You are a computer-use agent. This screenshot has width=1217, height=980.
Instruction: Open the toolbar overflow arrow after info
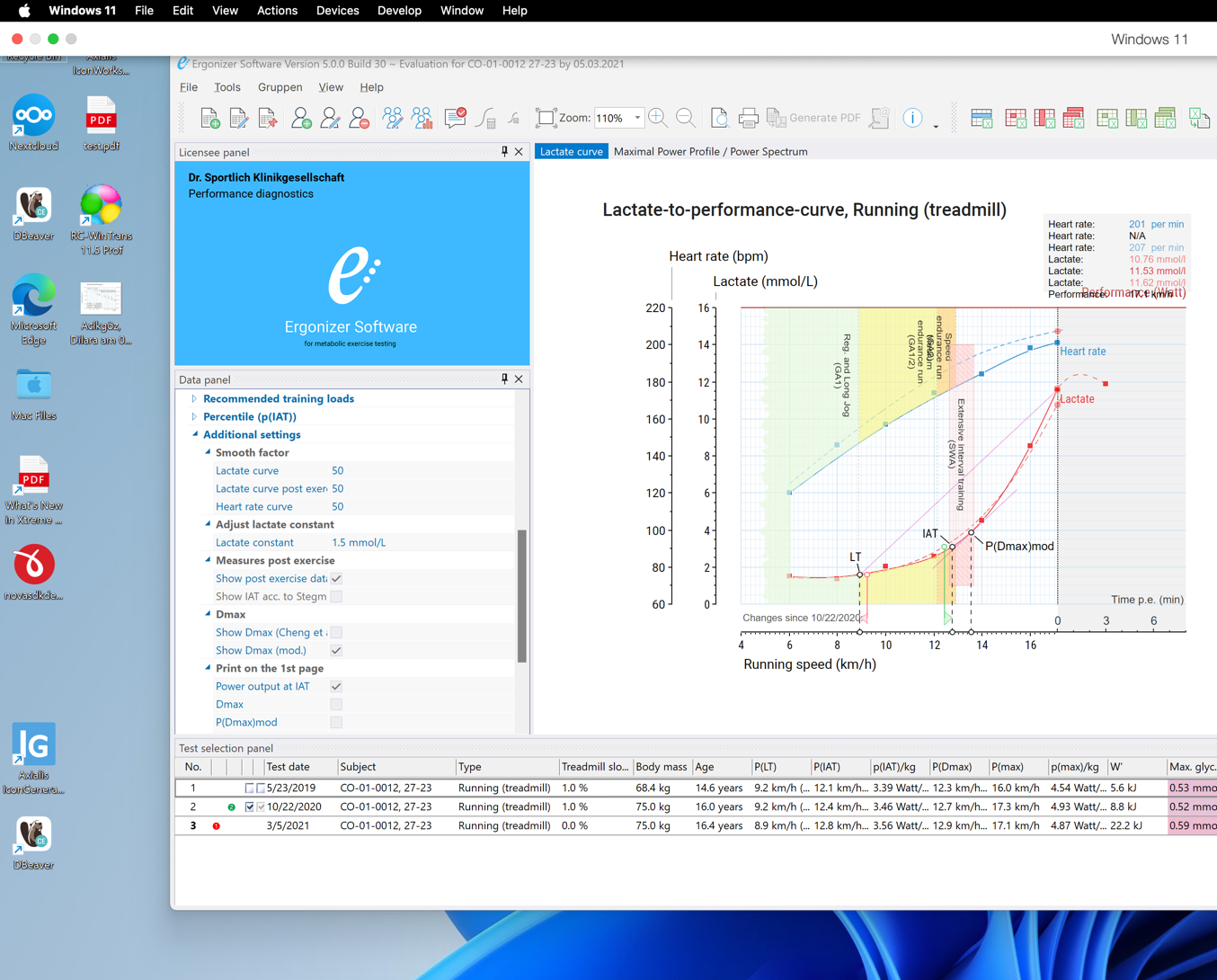click(936, 126)
